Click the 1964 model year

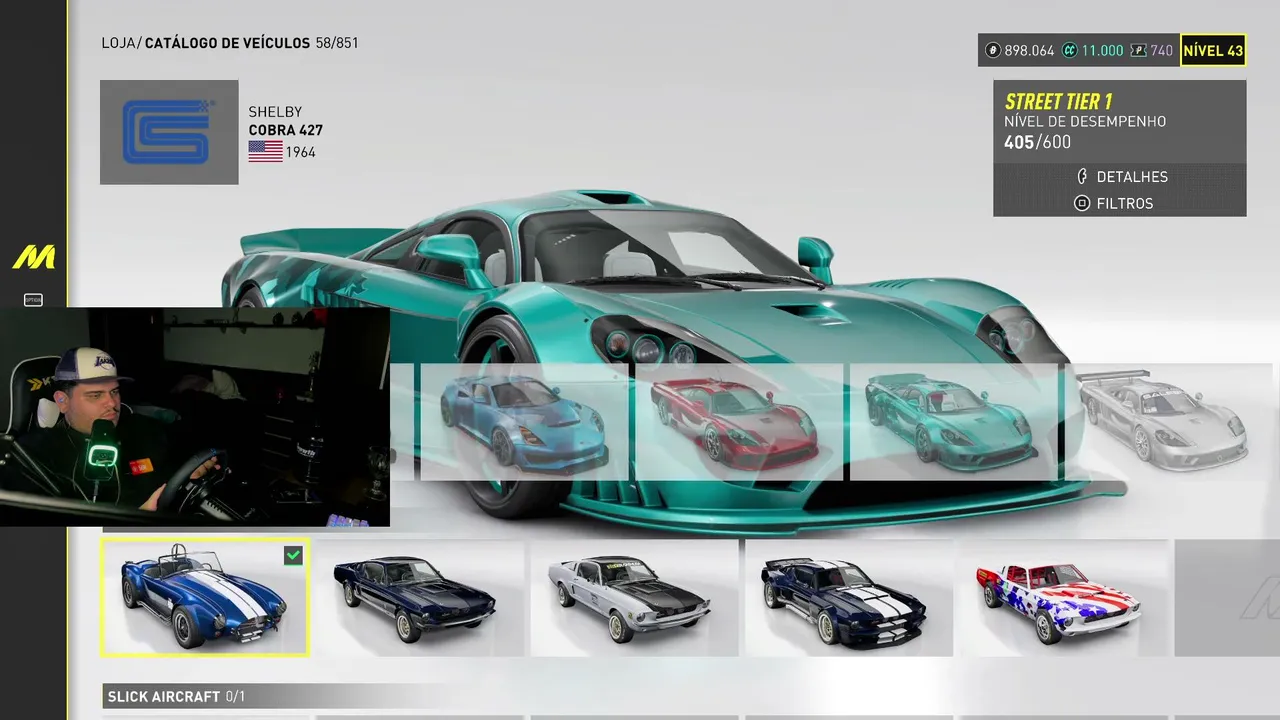pyautogui.click(x=301, y=152)
